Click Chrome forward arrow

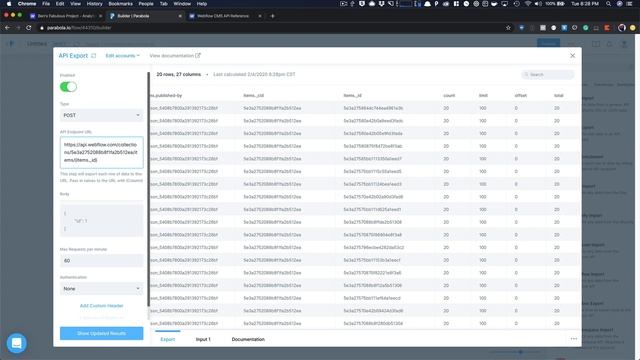pos(18,28)
